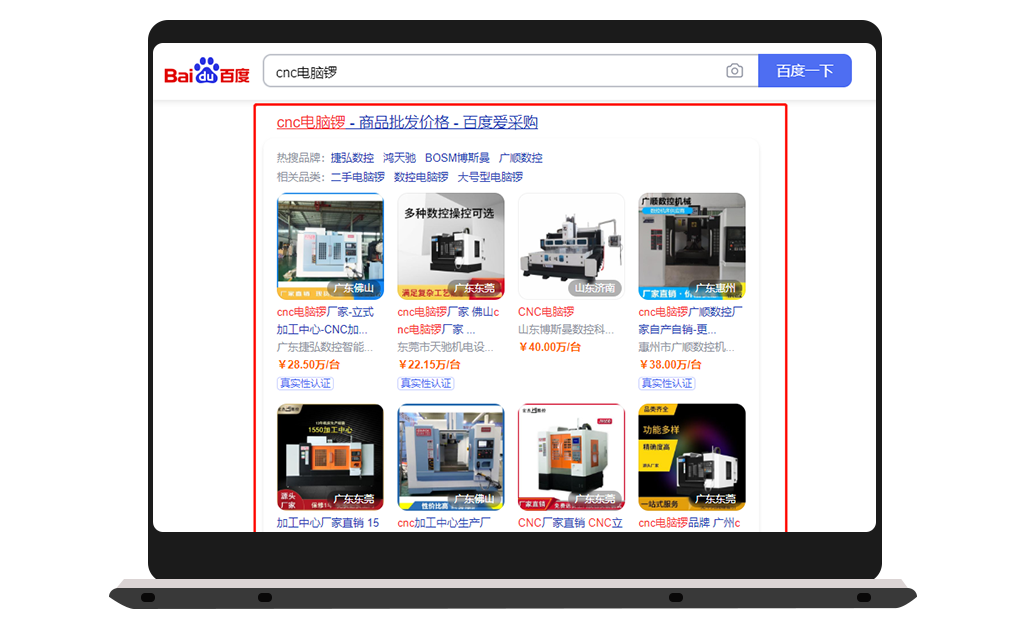Click 真实性认证 badge under ¥28.50万 product
Image resolution: width=1026 pixels, height=629 pixels.
(305, 383)
